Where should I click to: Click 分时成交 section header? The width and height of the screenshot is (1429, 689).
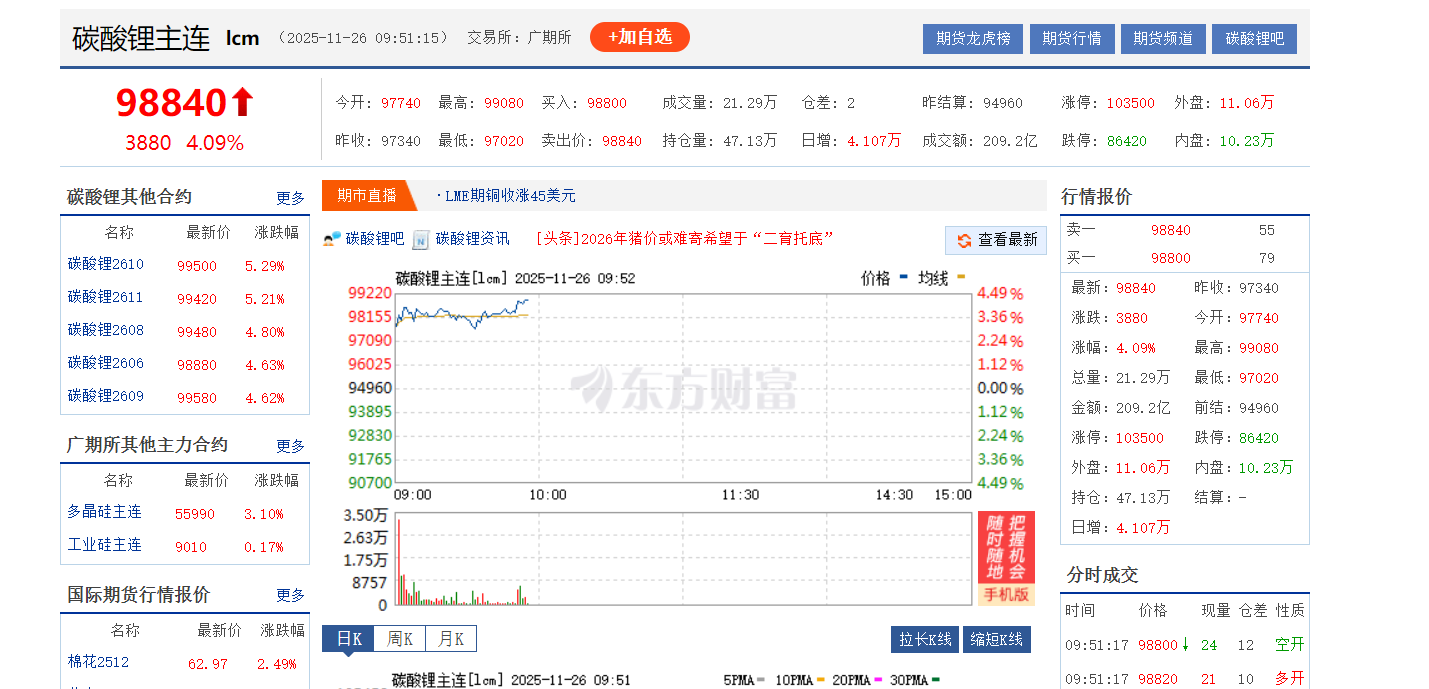point(1102,575)
